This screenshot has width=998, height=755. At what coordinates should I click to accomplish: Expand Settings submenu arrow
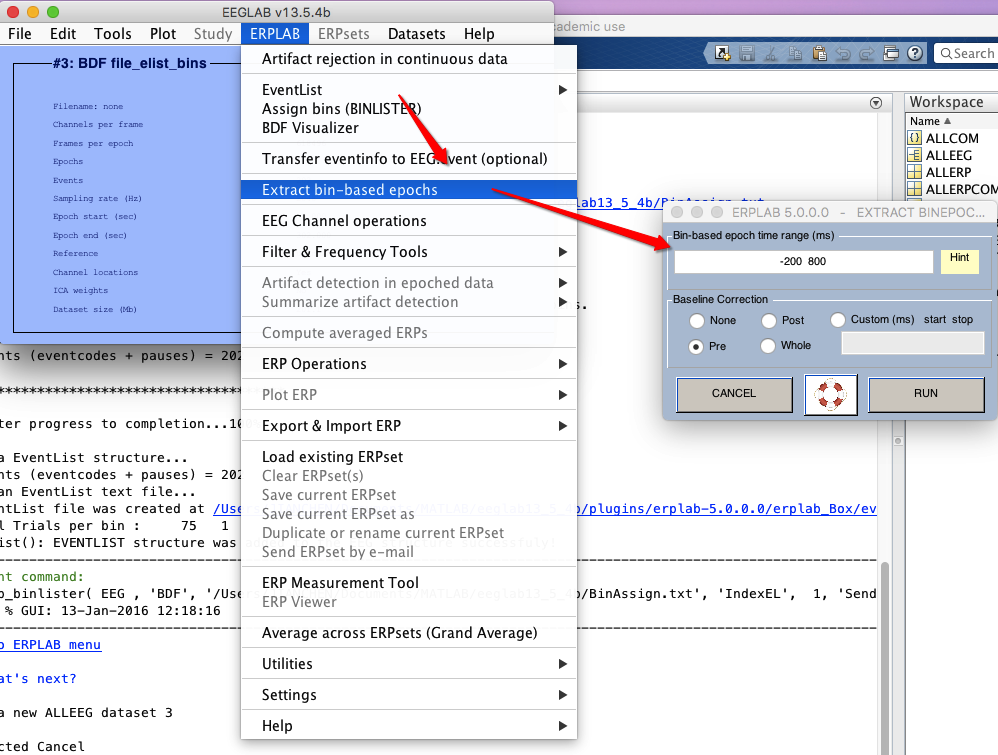(563, 695)
